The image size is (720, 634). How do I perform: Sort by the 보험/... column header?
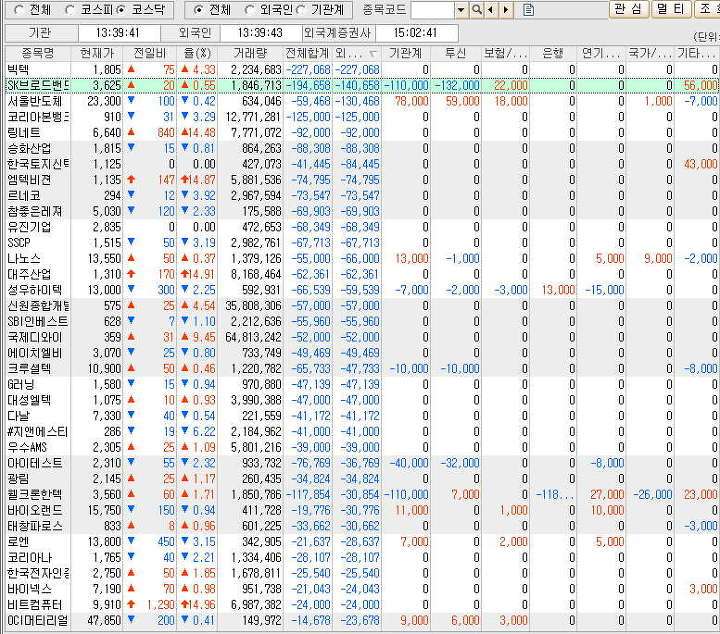pos(505,53)
